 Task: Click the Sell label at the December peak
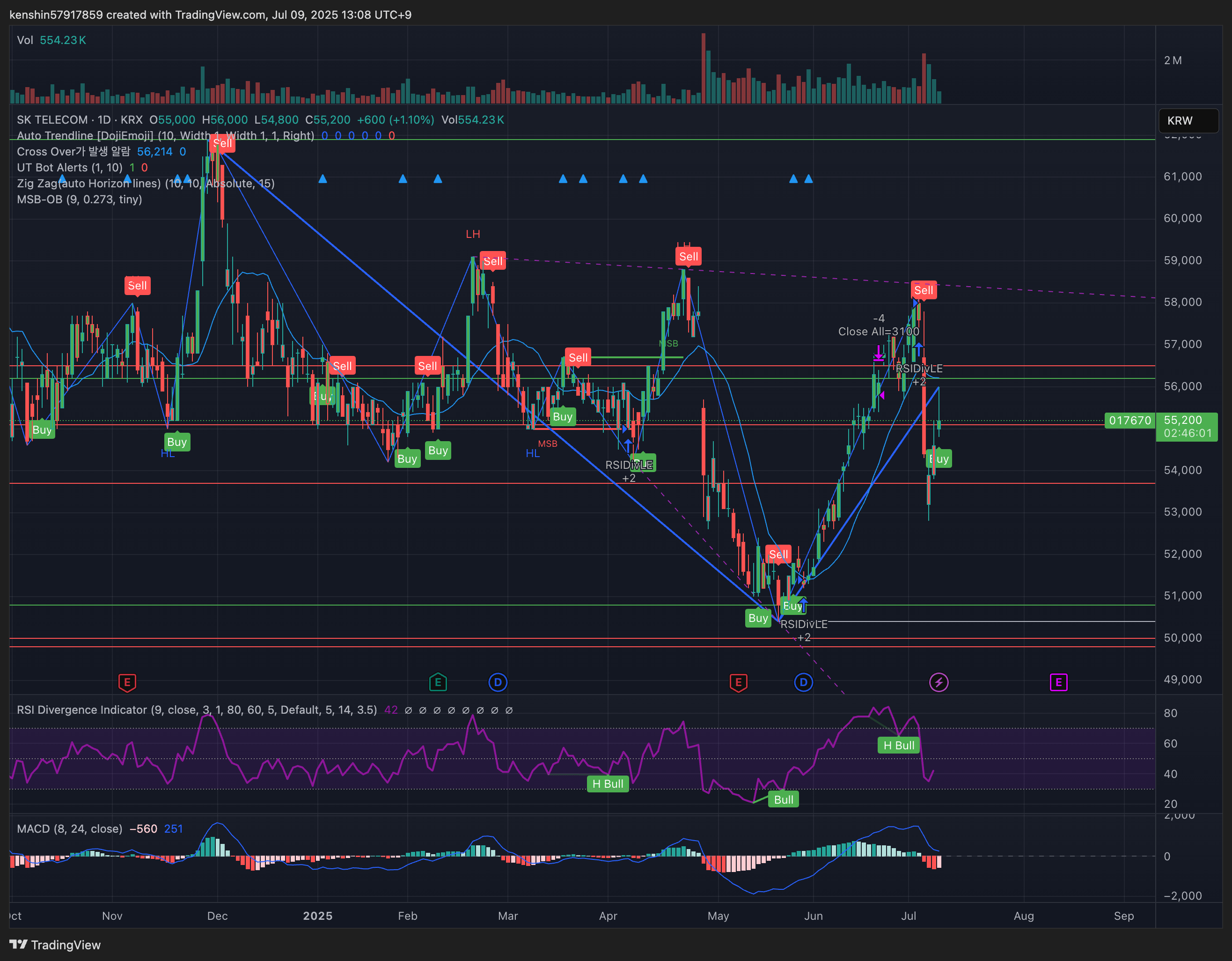click(222, 143)
